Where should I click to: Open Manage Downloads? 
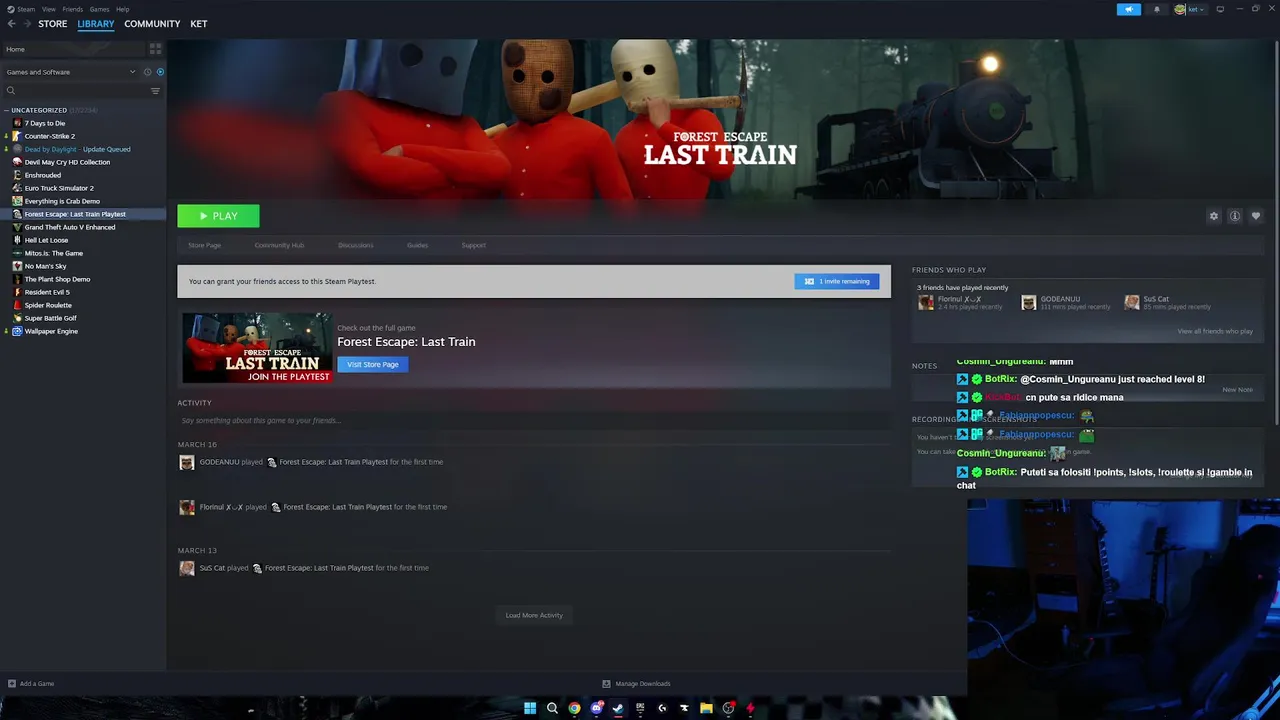636,684
